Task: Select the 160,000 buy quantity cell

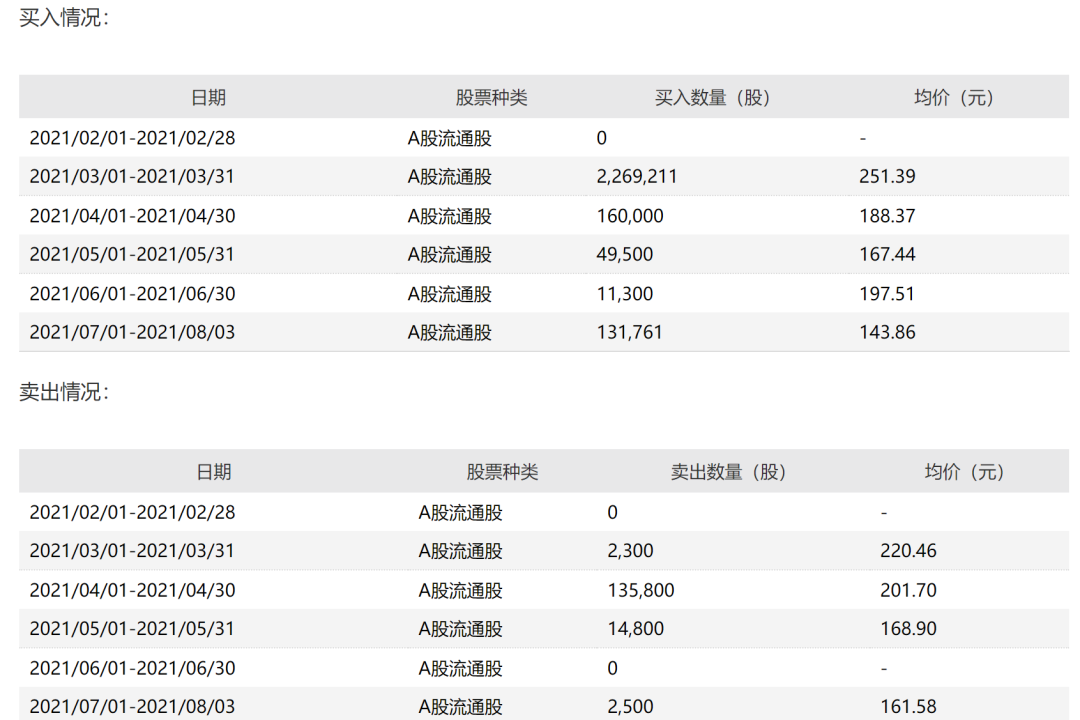Action: [x=630, y=216]
